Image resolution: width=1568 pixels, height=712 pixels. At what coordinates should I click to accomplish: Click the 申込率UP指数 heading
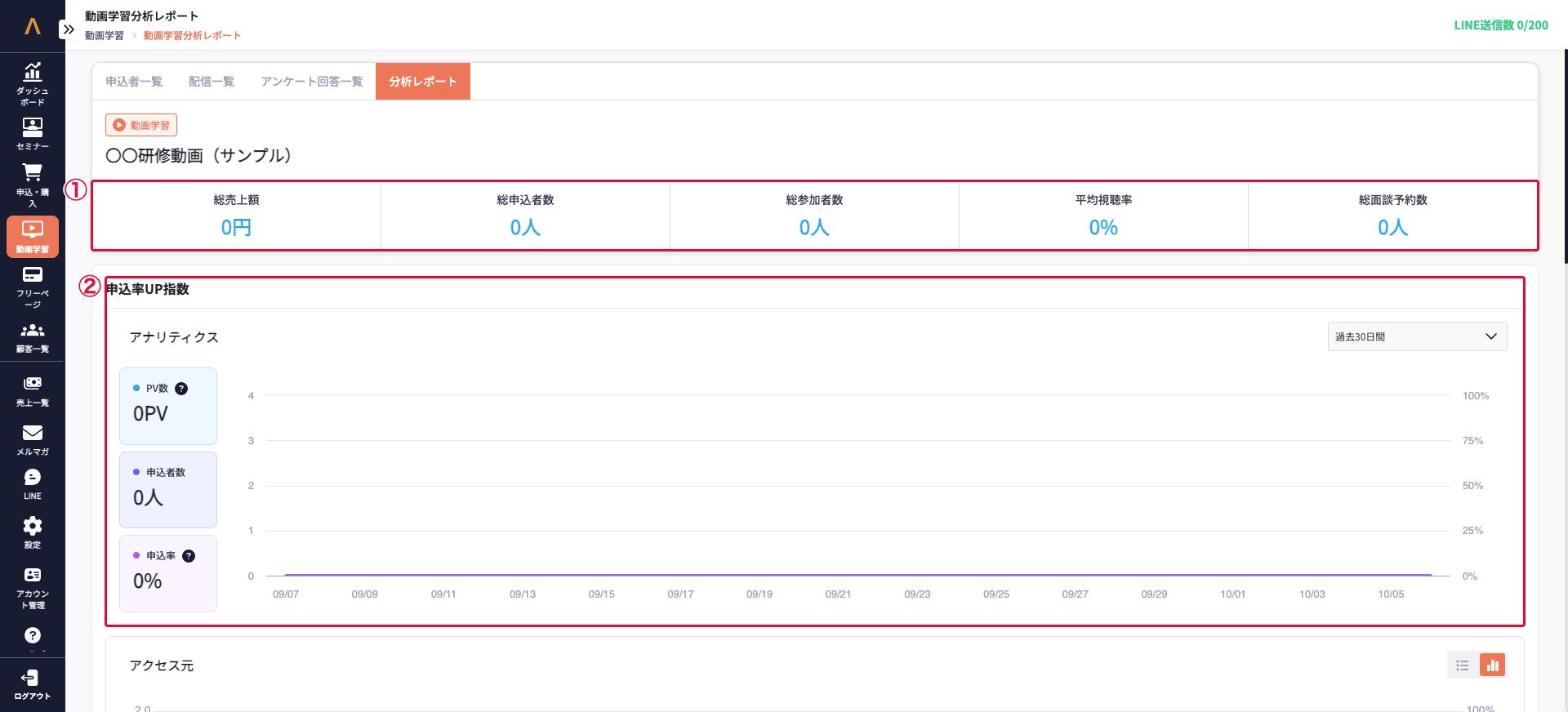click(x=148, y=289)
